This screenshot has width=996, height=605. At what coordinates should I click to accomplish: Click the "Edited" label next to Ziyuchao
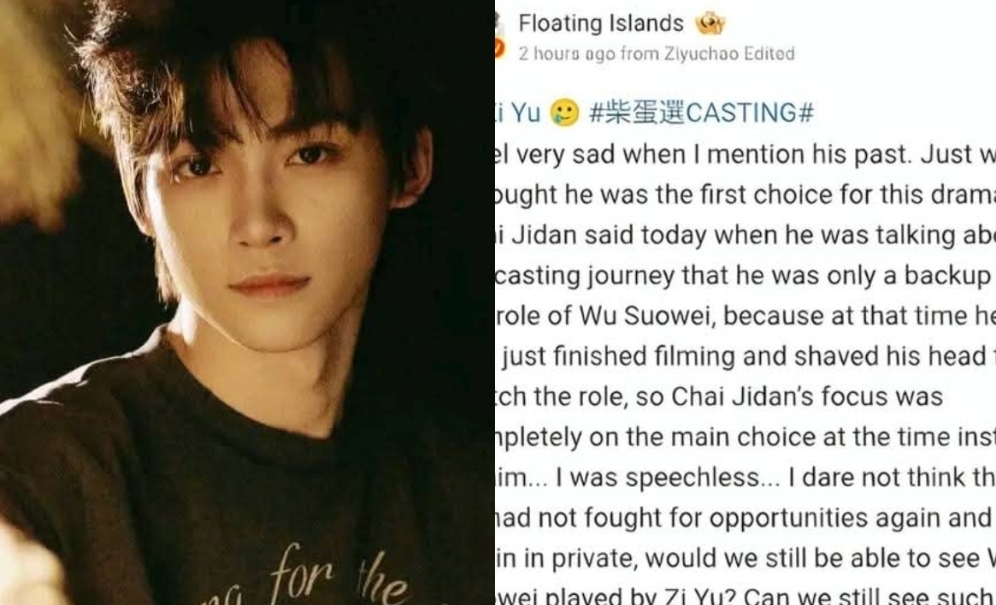pos(770,53)
